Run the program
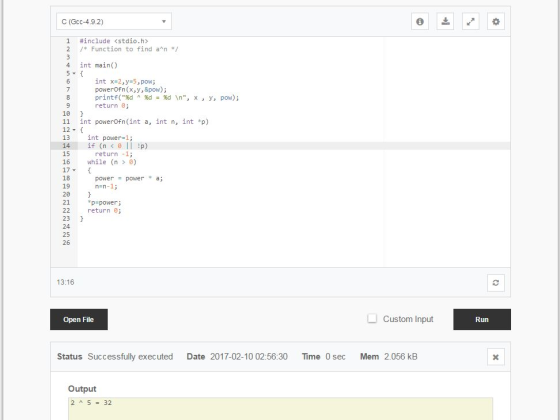This screenshot has height=420, width=560. [x=482, y=319]
